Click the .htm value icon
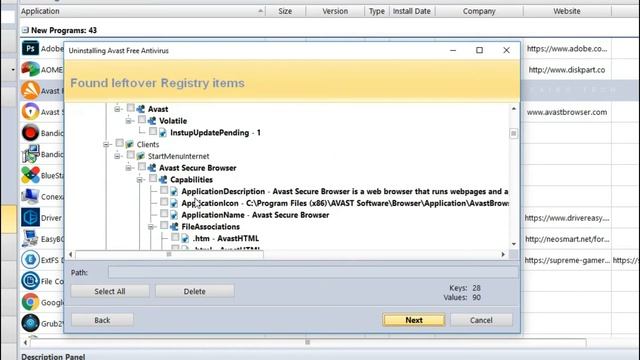This screenshot has height=360, width=640. tap(185, 238)
